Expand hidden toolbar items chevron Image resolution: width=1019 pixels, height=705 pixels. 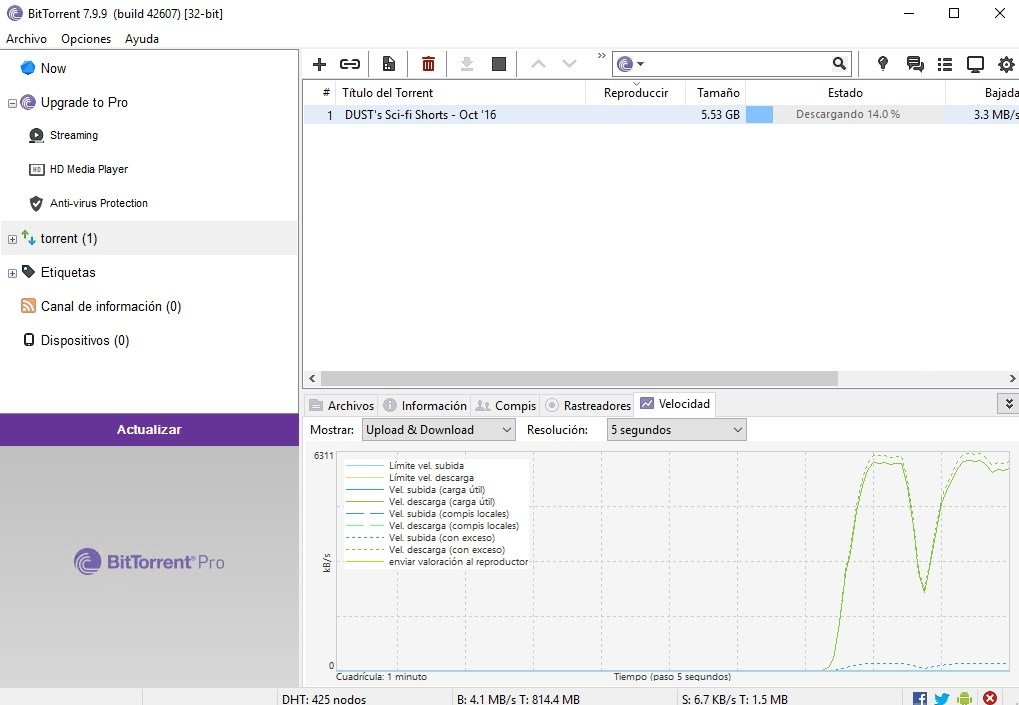coord(602,56)
